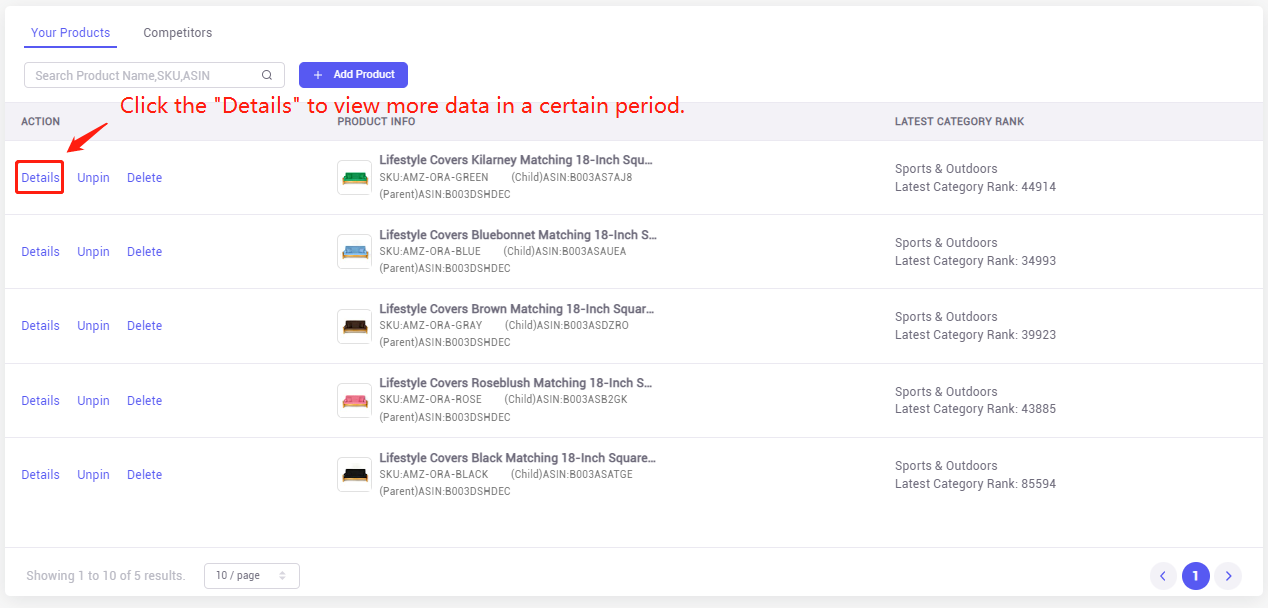Open Details for the Kilarney product
1268x608 pixels.
(x=41, y=178)
